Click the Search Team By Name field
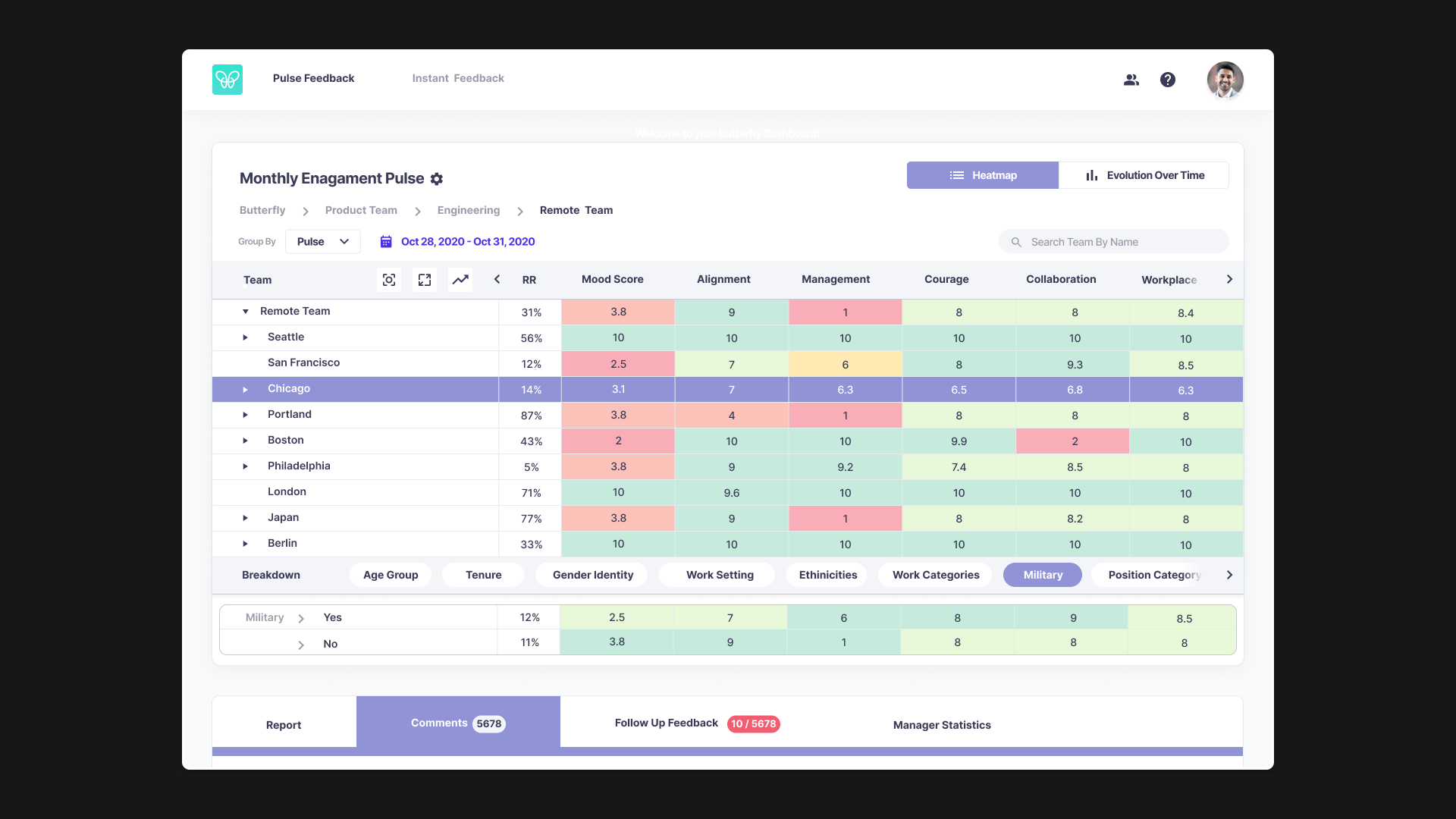Image resolution: width=1456 pixels, height=819 pixels. pos(1115,242)
